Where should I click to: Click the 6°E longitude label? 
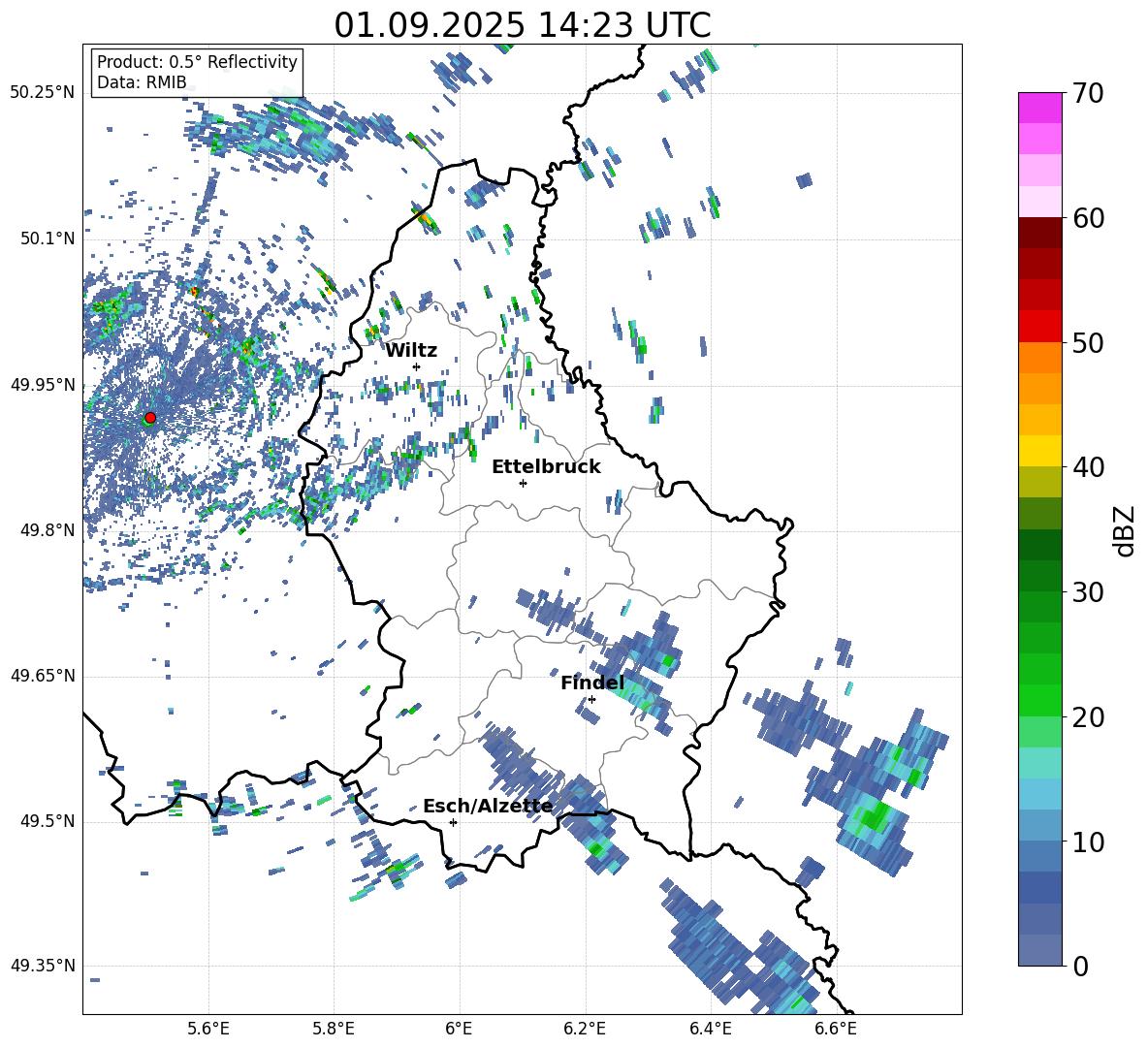[460, 1030]
